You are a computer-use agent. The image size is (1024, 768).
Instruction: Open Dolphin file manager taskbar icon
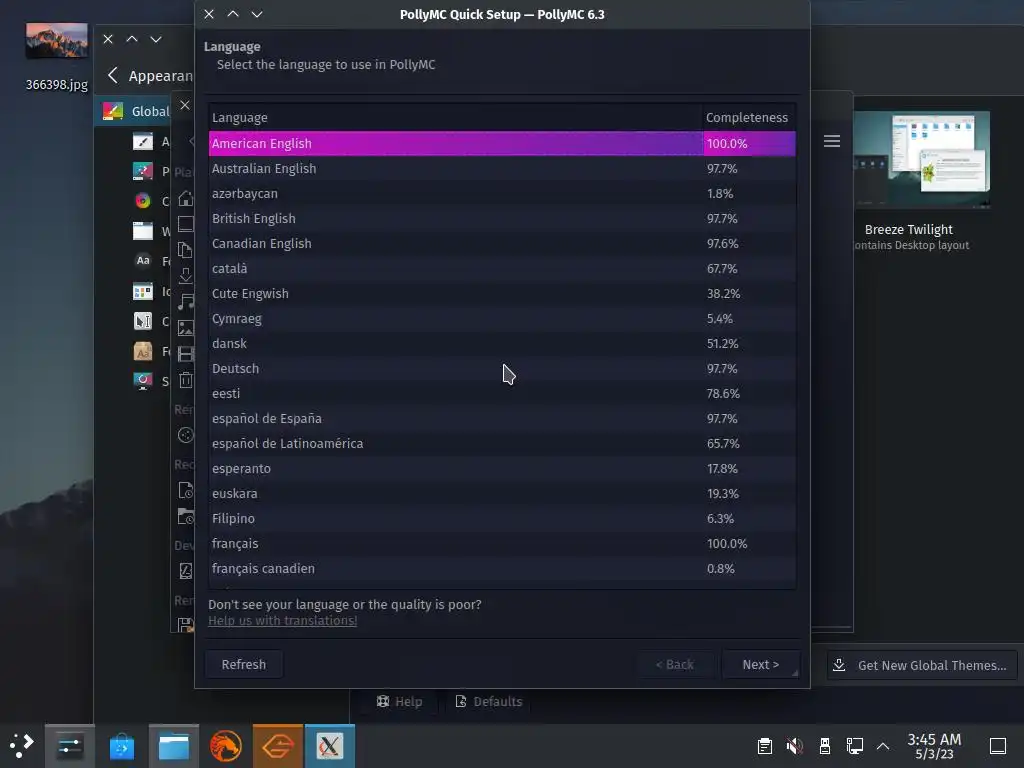[174, 746]
